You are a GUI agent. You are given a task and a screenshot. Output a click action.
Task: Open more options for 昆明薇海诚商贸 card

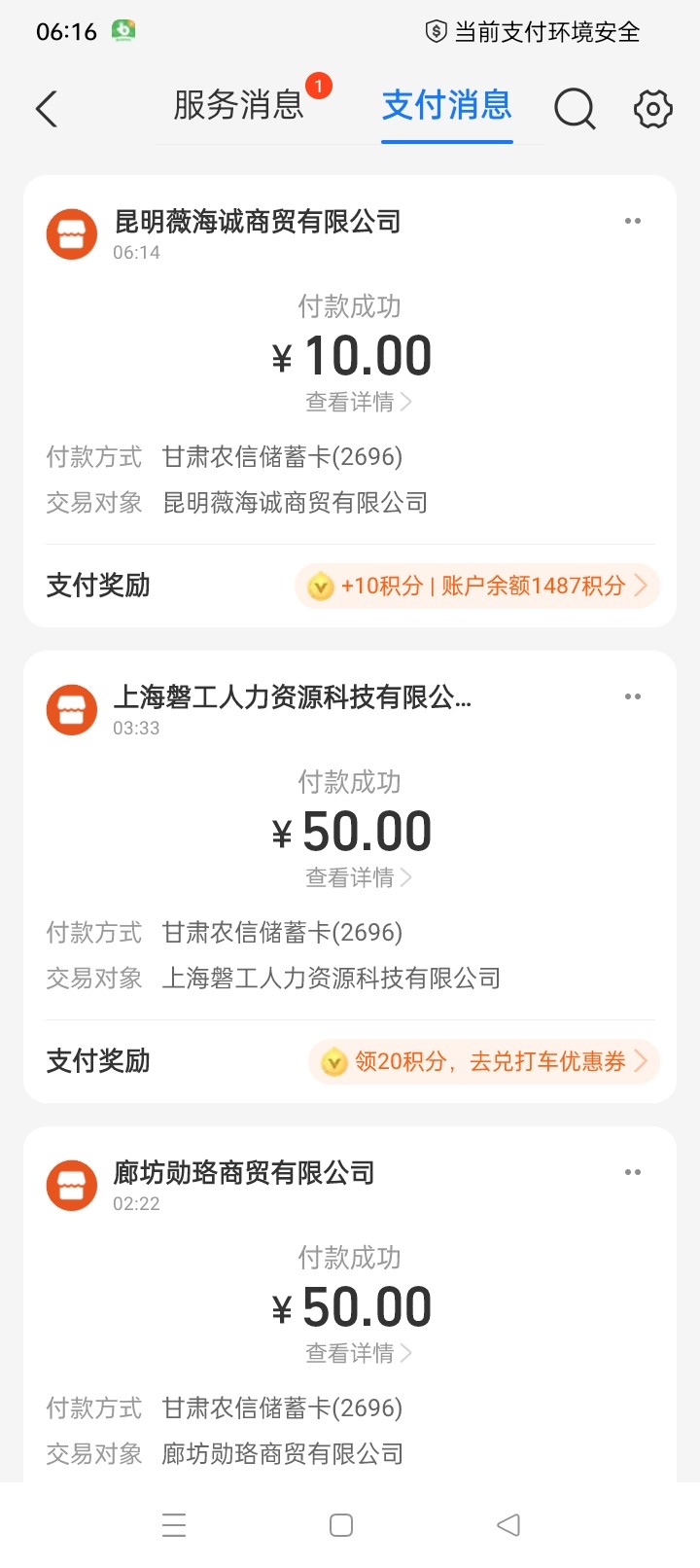pyautogui.click(x=633, y=221)
